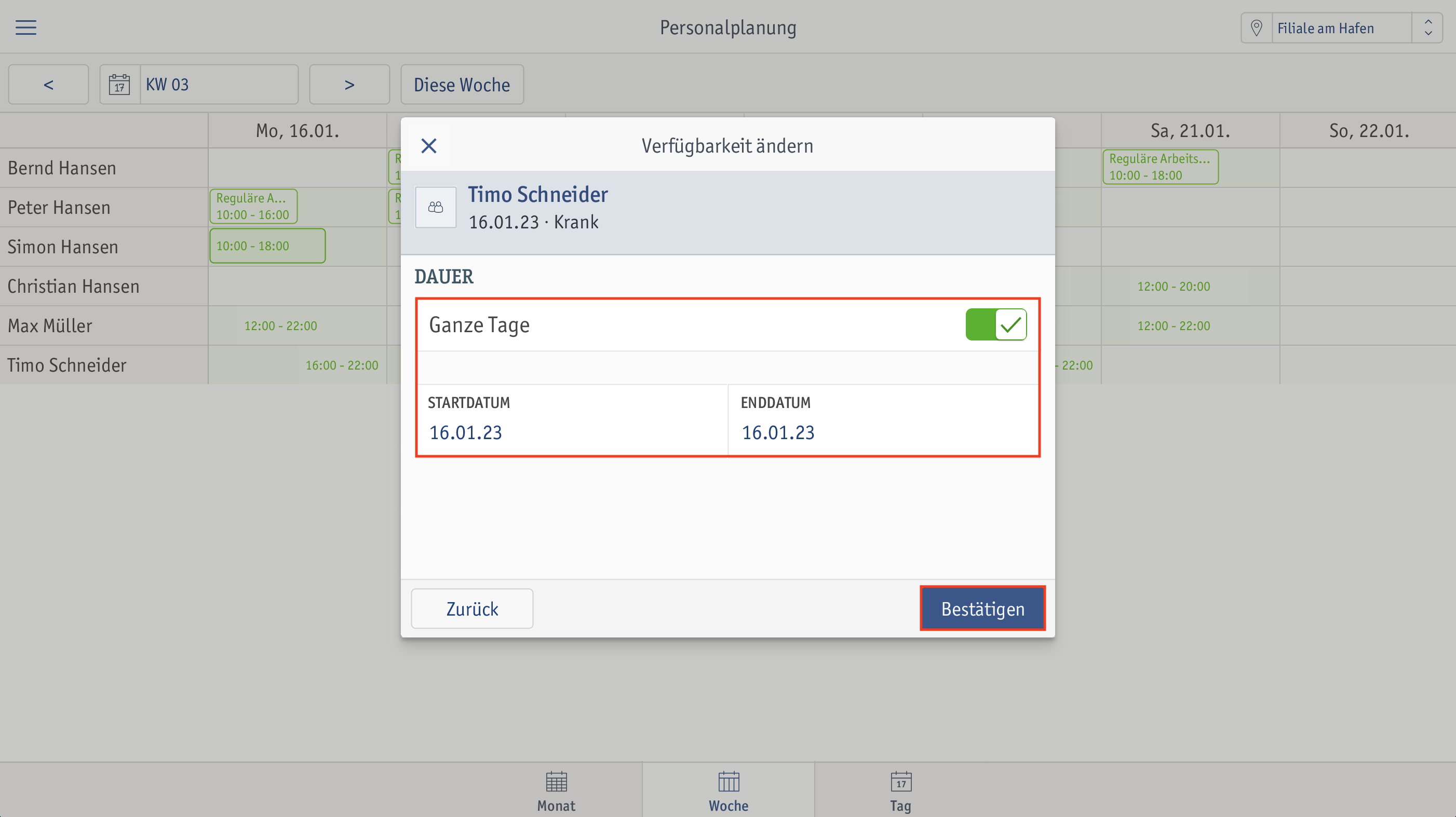Screen dimensions: 1456x817
Task: Open Max Müller's Saturday 12:00 - 22:00 availability
Action: tap(1174, 326)
